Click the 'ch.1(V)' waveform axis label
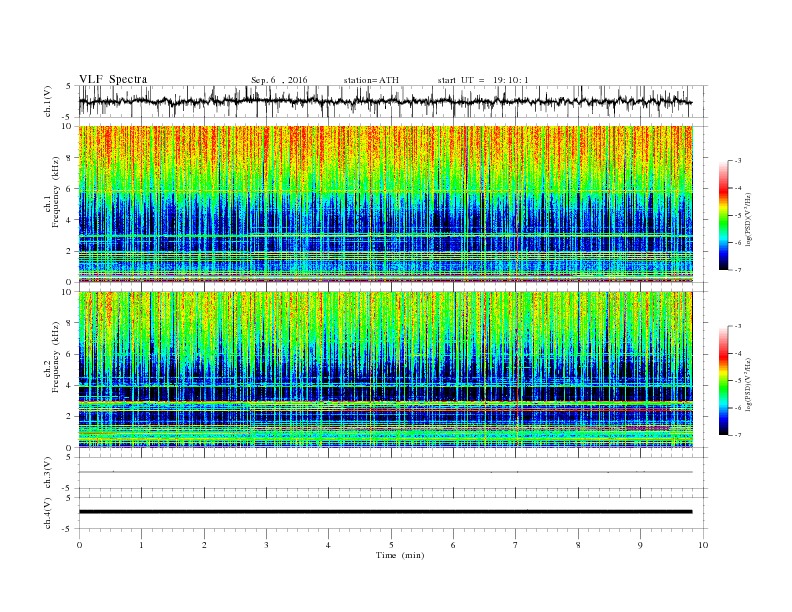 pyautogui.click(x=48, y=101)
